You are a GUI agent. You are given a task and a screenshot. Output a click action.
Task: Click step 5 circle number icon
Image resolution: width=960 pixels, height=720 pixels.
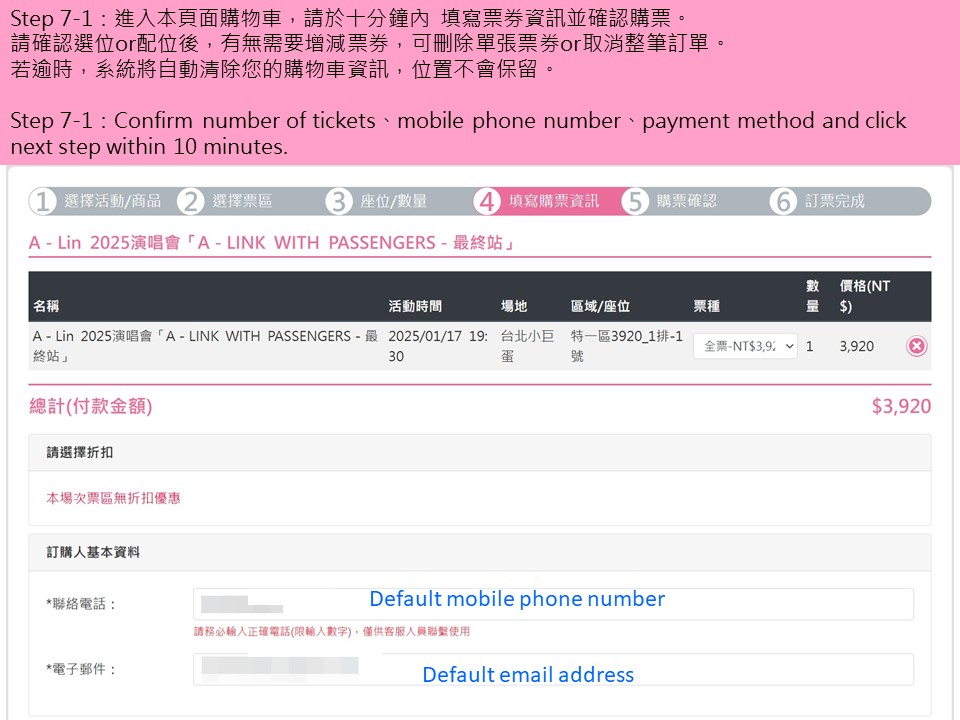pos(636,201)
